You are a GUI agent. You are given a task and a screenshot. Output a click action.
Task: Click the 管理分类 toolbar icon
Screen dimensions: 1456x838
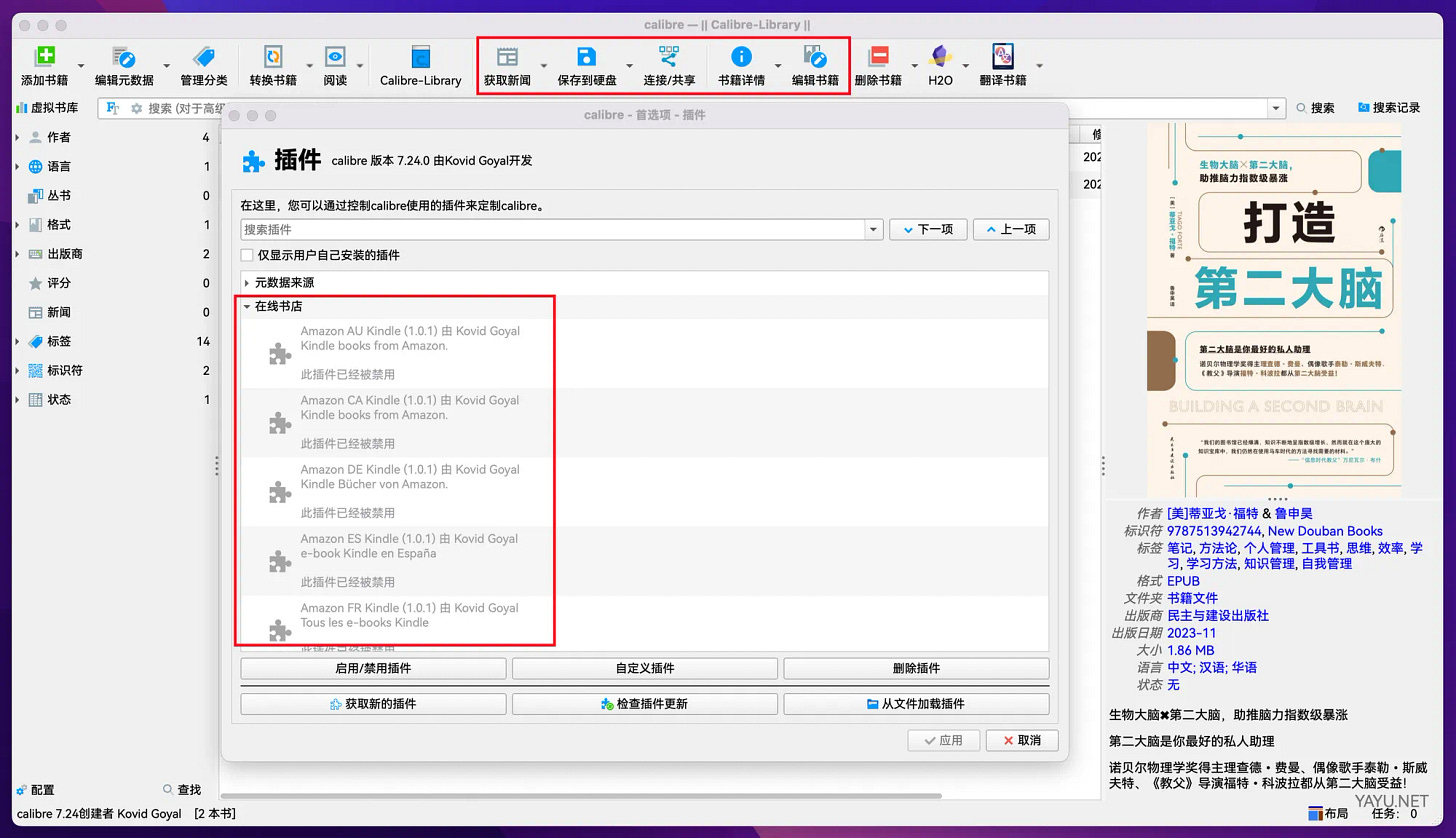tap(203, 57)
